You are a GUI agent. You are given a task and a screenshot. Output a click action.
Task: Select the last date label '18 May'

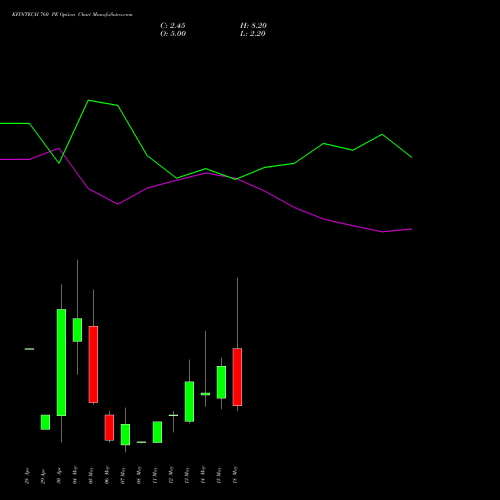tap(235, 475)
